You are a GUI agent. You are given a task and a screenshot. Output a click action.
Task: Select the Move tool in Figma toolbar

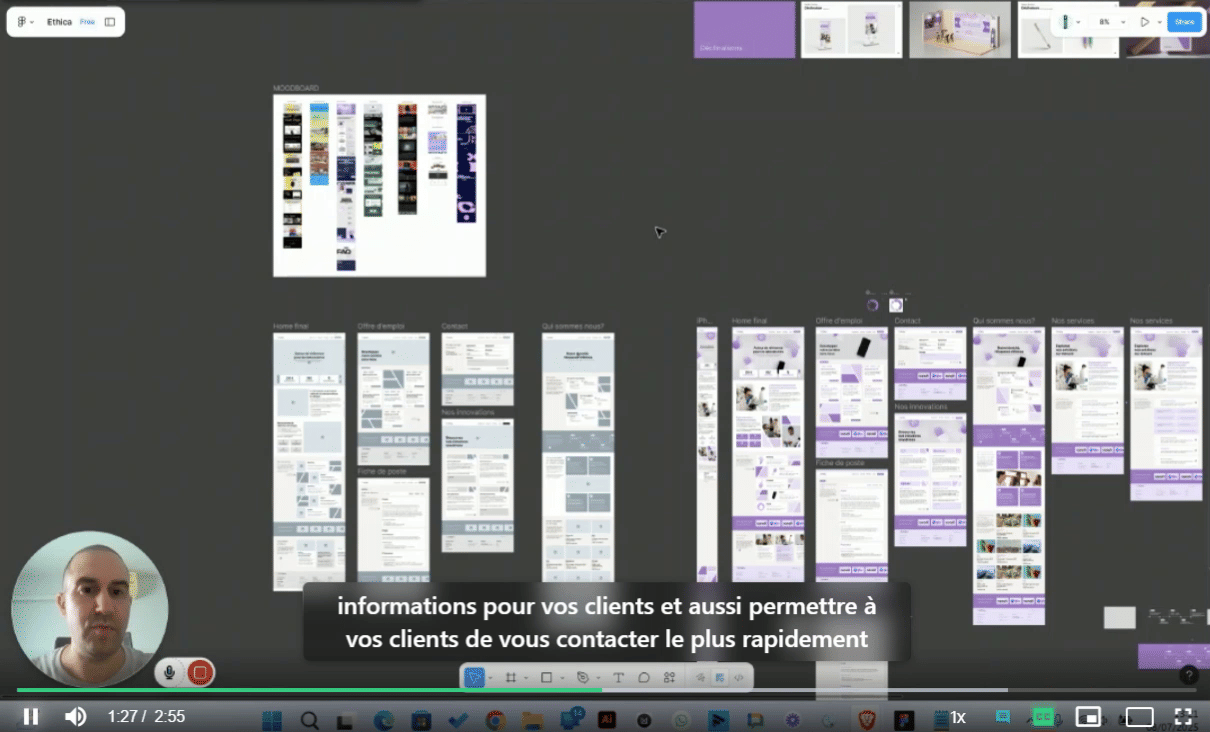474,677
